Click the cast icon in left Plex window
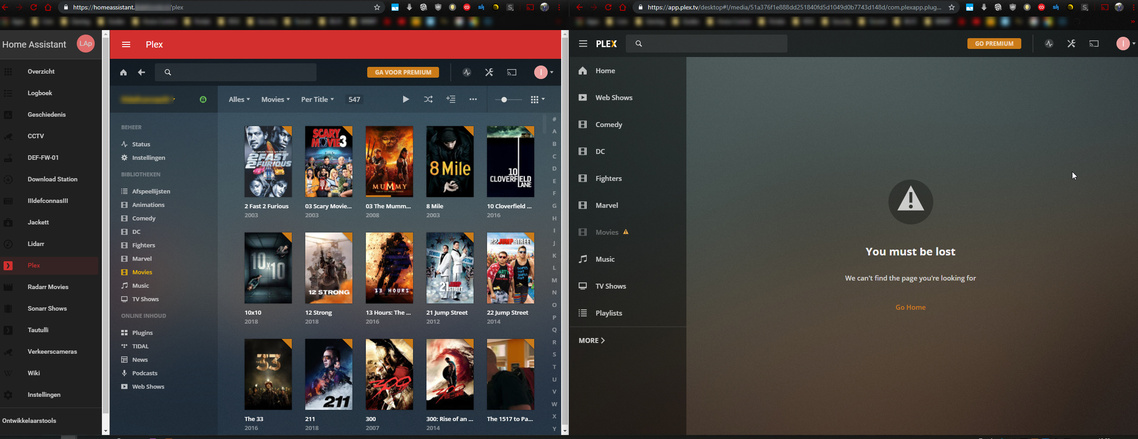The width and height of the screenshot is (1138, 439). pos(512,73)
